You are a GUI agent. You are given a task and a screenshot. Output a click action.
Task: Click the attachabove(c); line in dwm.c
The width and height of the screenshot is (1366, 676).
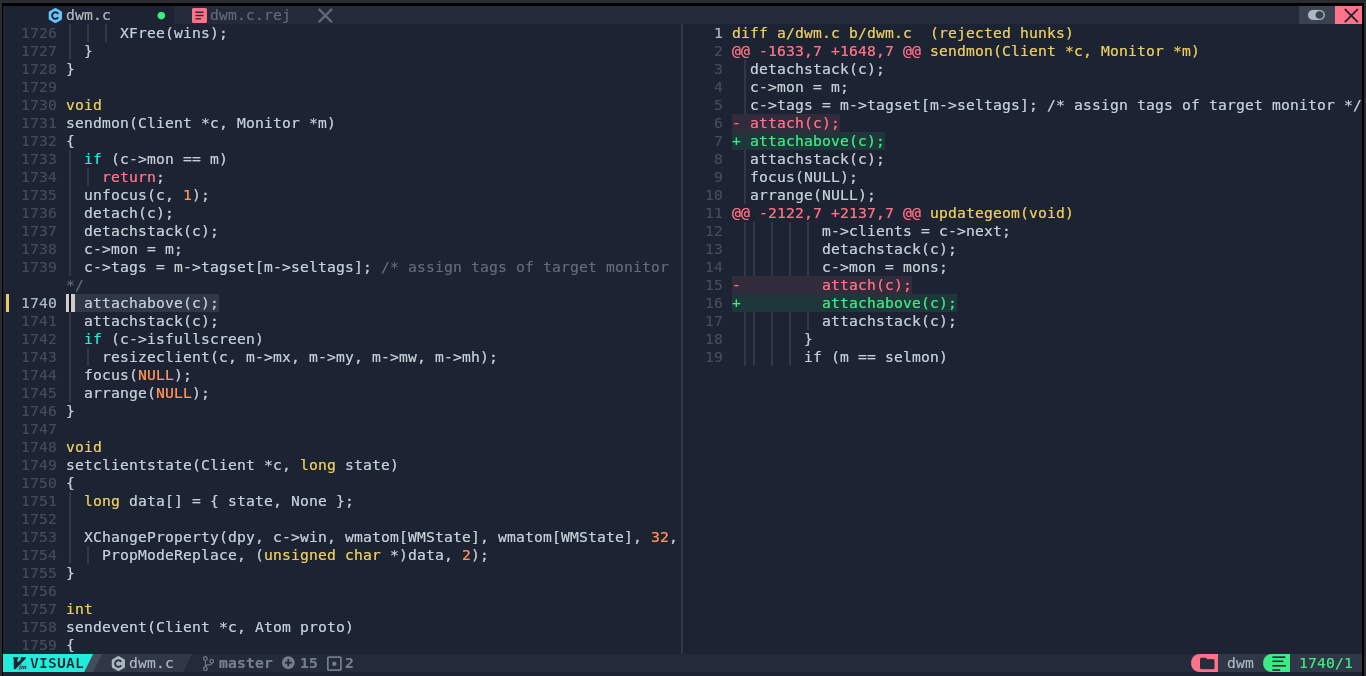click(150, 303)
